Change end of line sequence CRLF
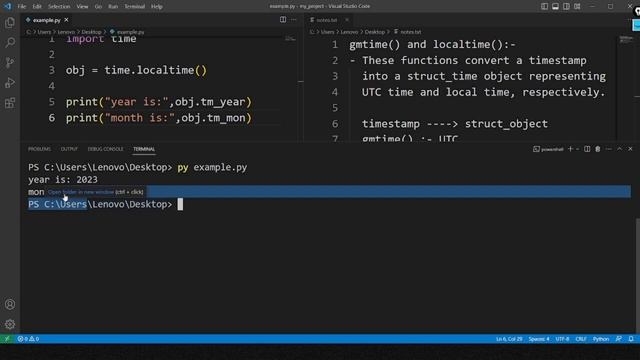Viewport: 640px width, 360px height. 581,339
